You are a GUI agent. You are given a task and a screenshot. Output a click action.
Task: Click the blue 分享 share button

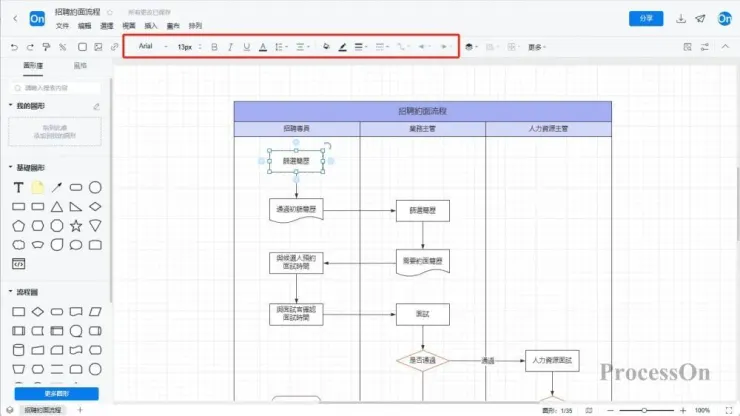646,18
